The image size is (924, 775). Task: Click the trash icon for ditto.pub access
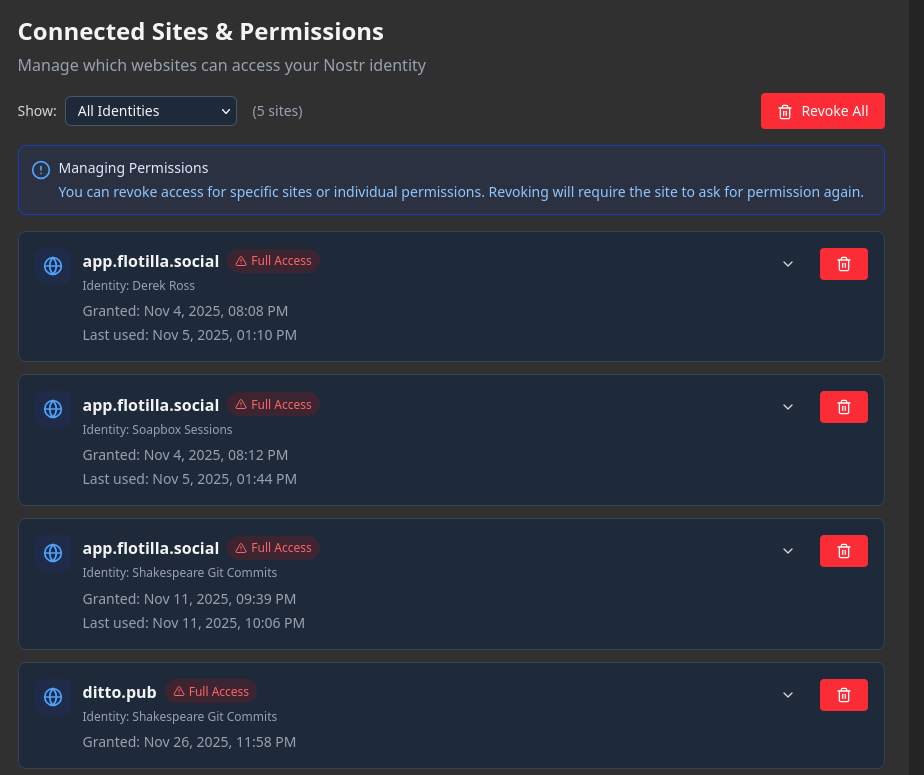[x=843, y=694]
